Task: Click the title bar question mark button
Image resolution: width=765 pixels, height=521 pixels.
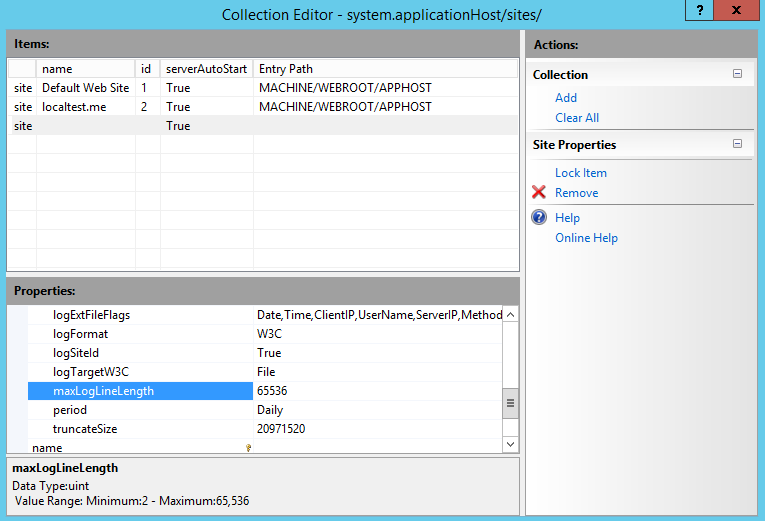Action: coord(700,10)
